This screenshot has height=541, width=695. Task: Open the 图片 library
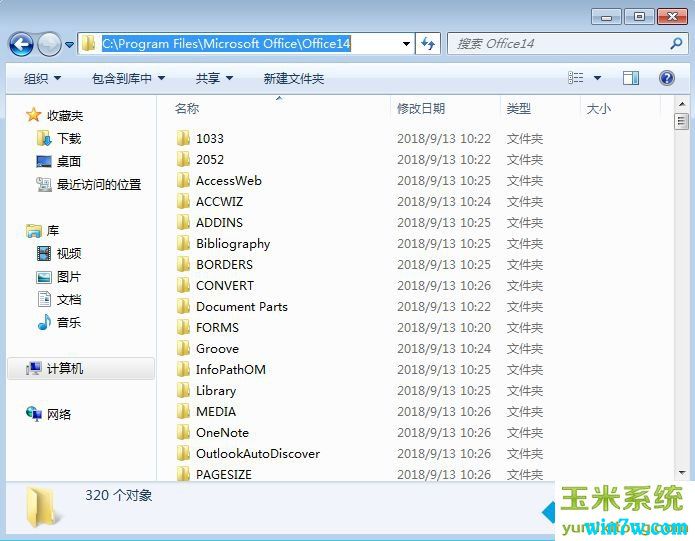point(69,277)
